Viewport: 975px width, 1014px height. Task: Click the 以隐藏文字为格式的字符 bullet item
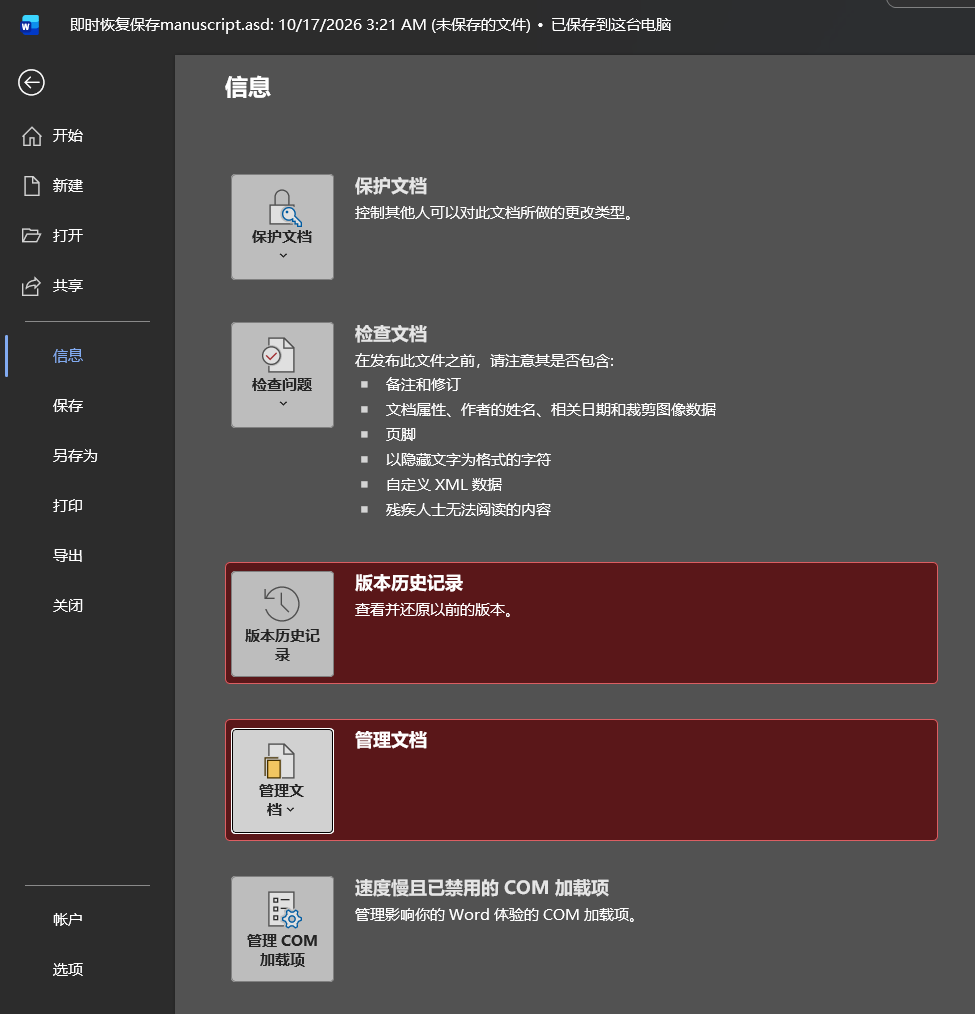tap(468, 460)
